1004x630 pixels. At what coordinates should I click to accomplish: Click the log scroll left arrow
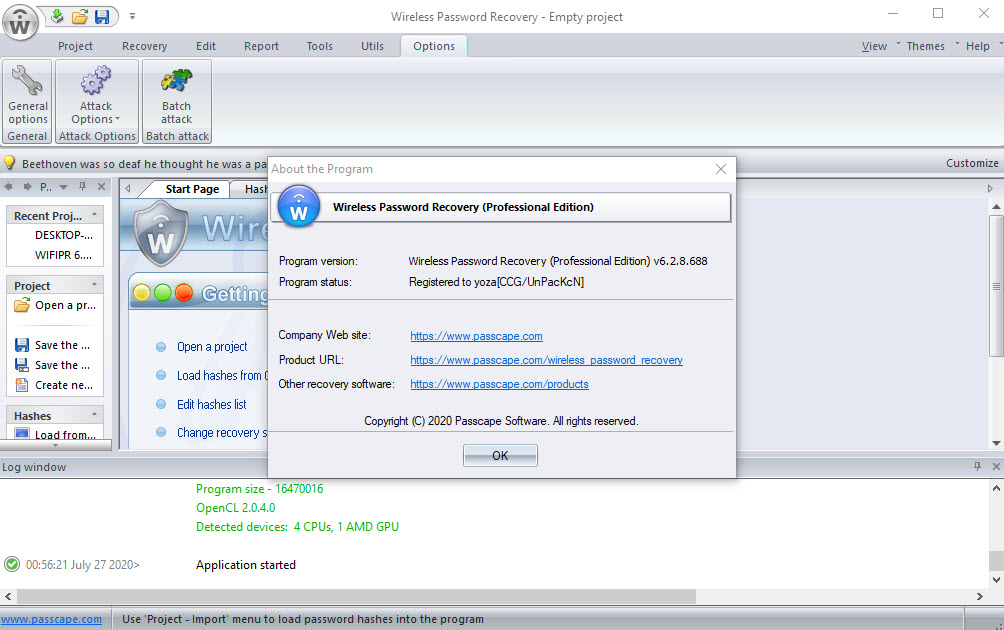coord(8,596)
